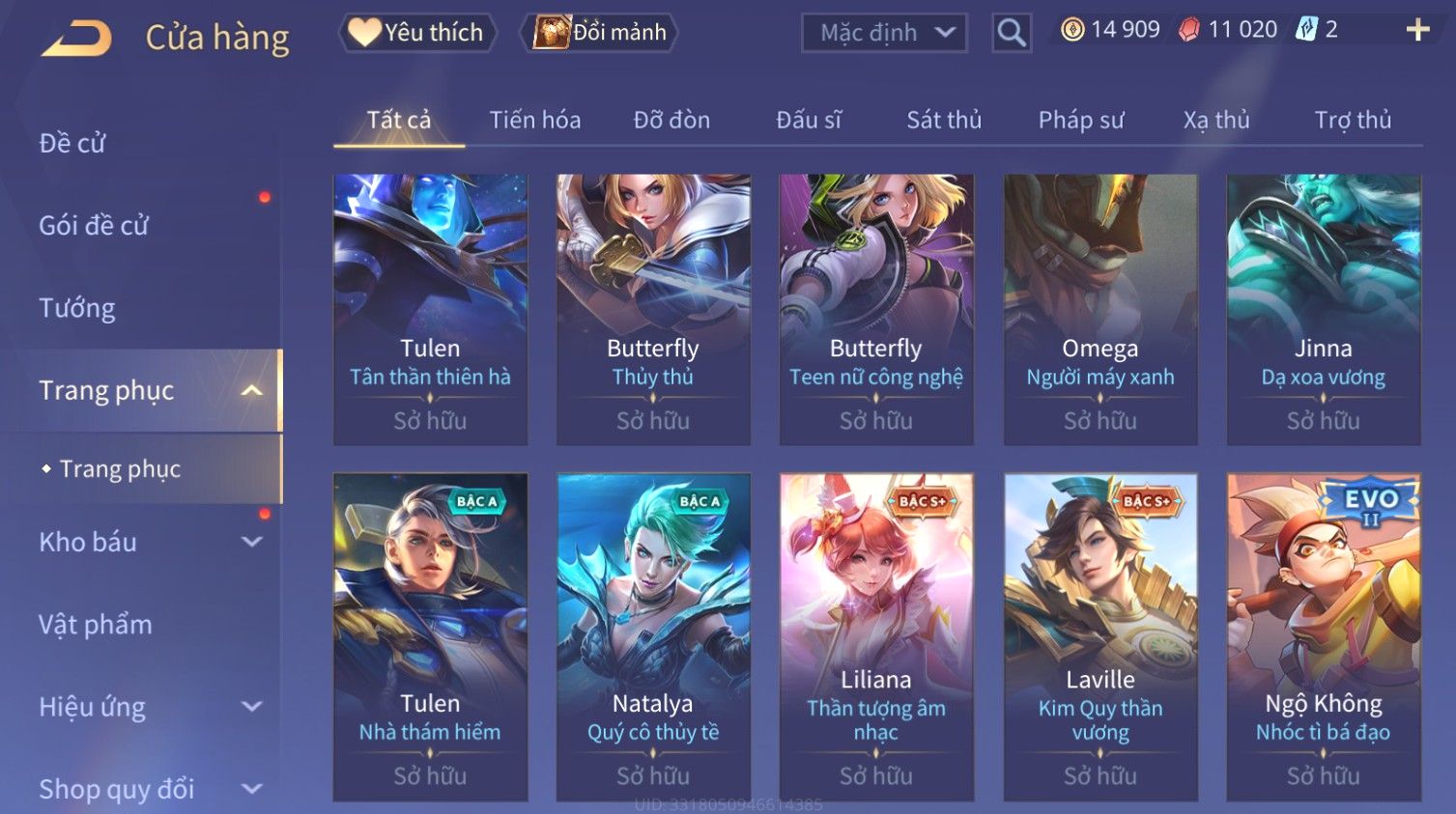Switch to the Sát thủ tab

tap(943, 120)
